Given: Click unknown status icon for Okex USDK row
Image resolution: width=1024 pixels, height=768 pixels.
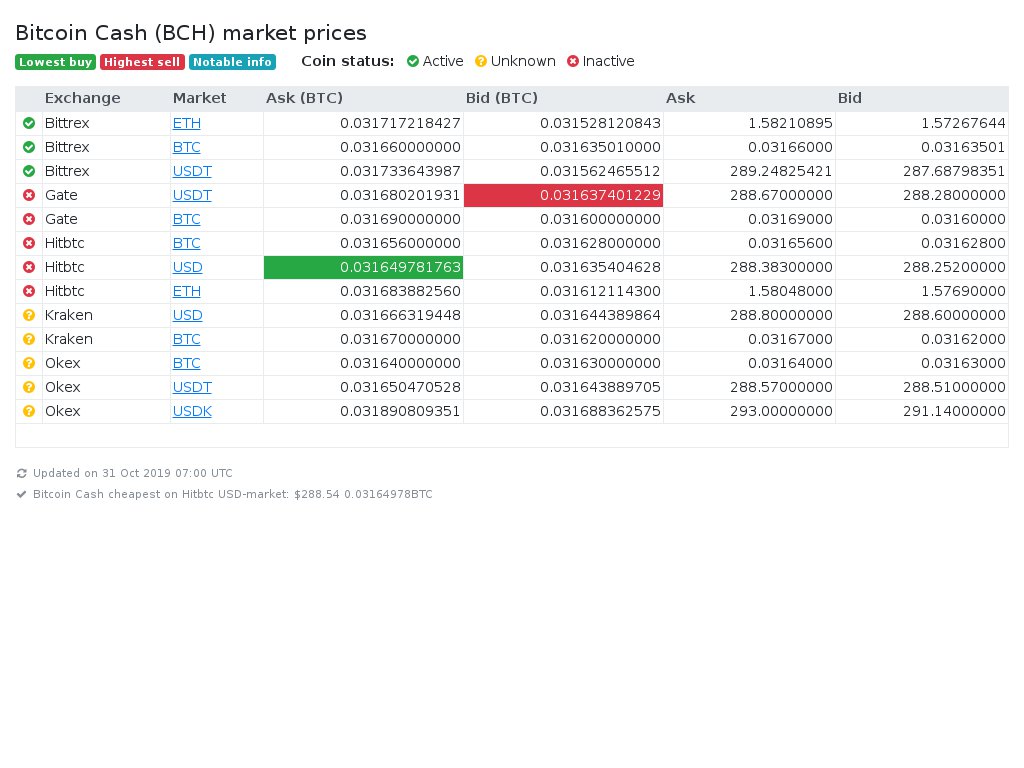Looking at the screenshot, I should pos(29,411).
